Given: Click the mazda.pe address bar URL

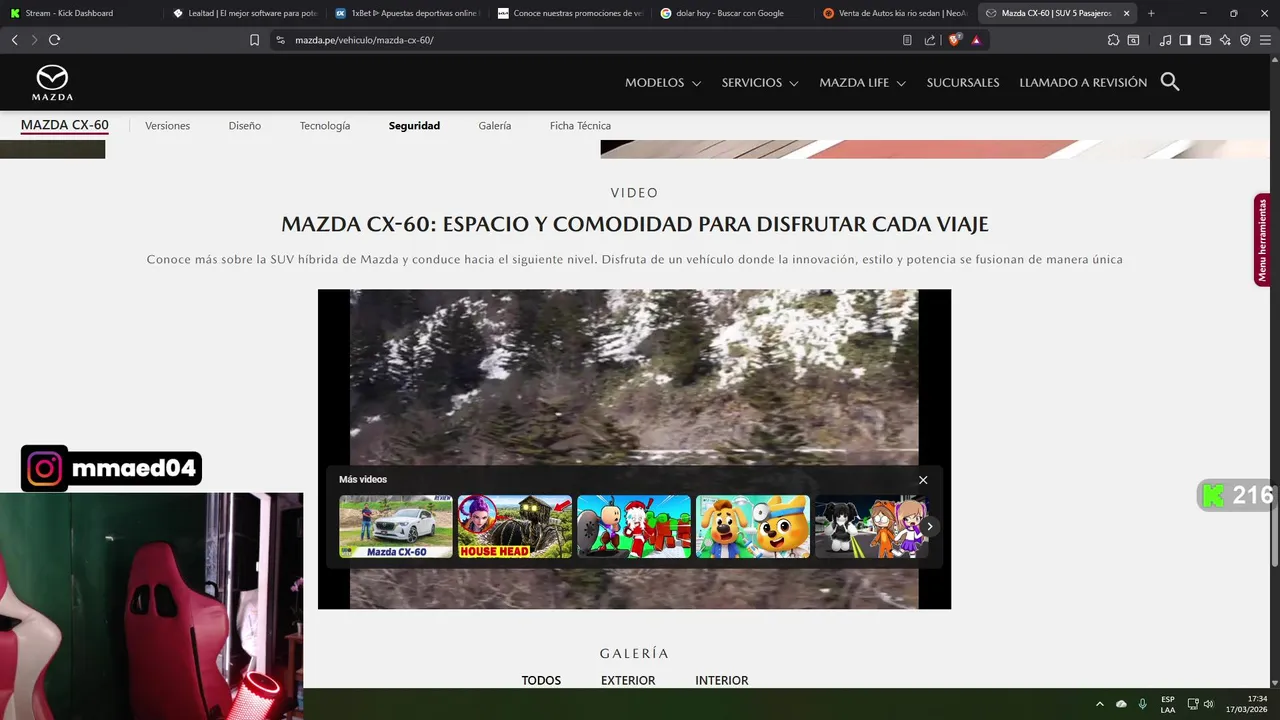Looking at the screenshot, I should [364, 40].
